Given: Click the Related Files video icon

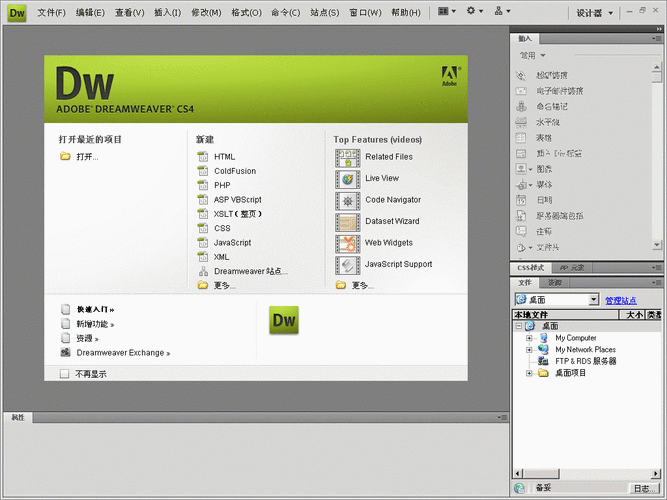Looking at the screenshot, I should point(347,157).
